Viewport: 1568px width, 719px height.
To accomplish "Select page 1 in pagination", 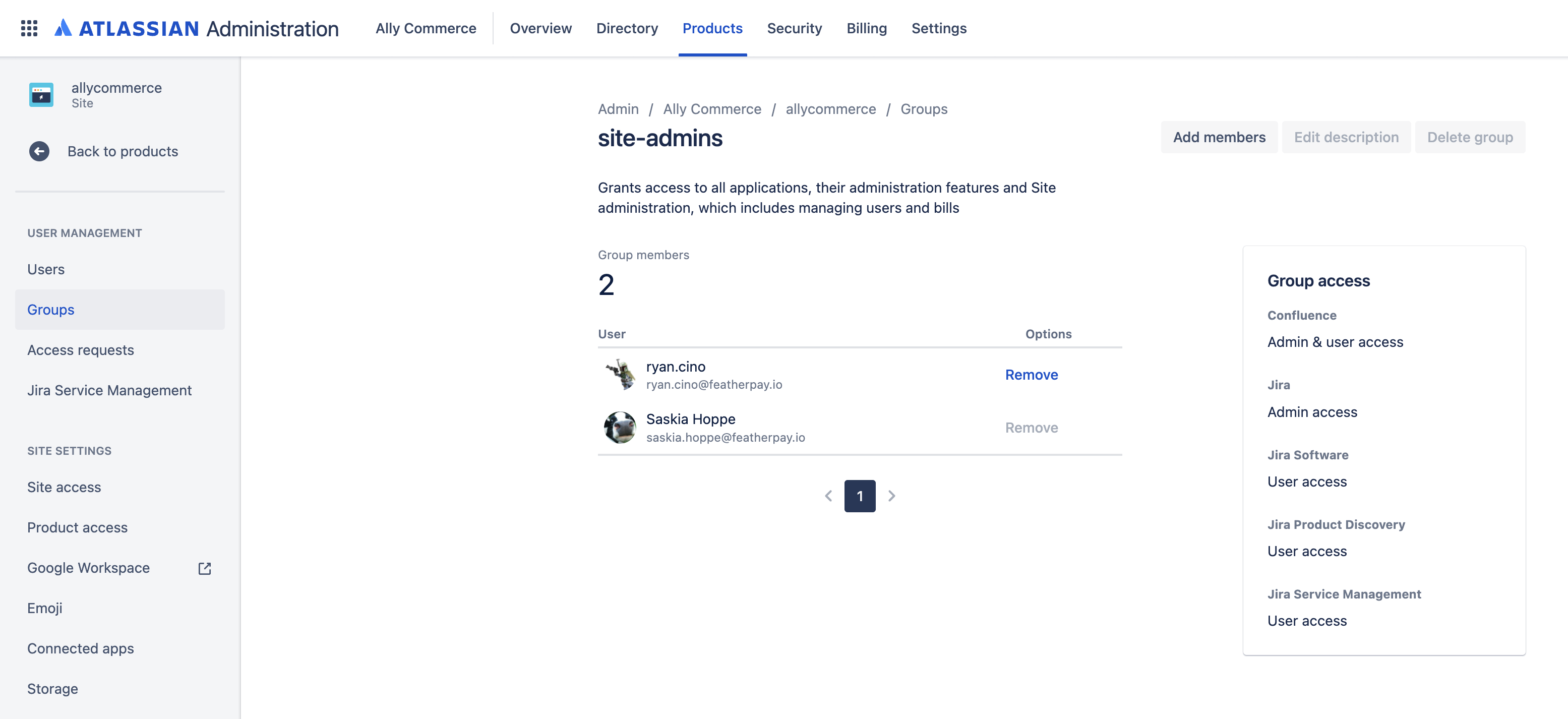I will click(860, 496).
